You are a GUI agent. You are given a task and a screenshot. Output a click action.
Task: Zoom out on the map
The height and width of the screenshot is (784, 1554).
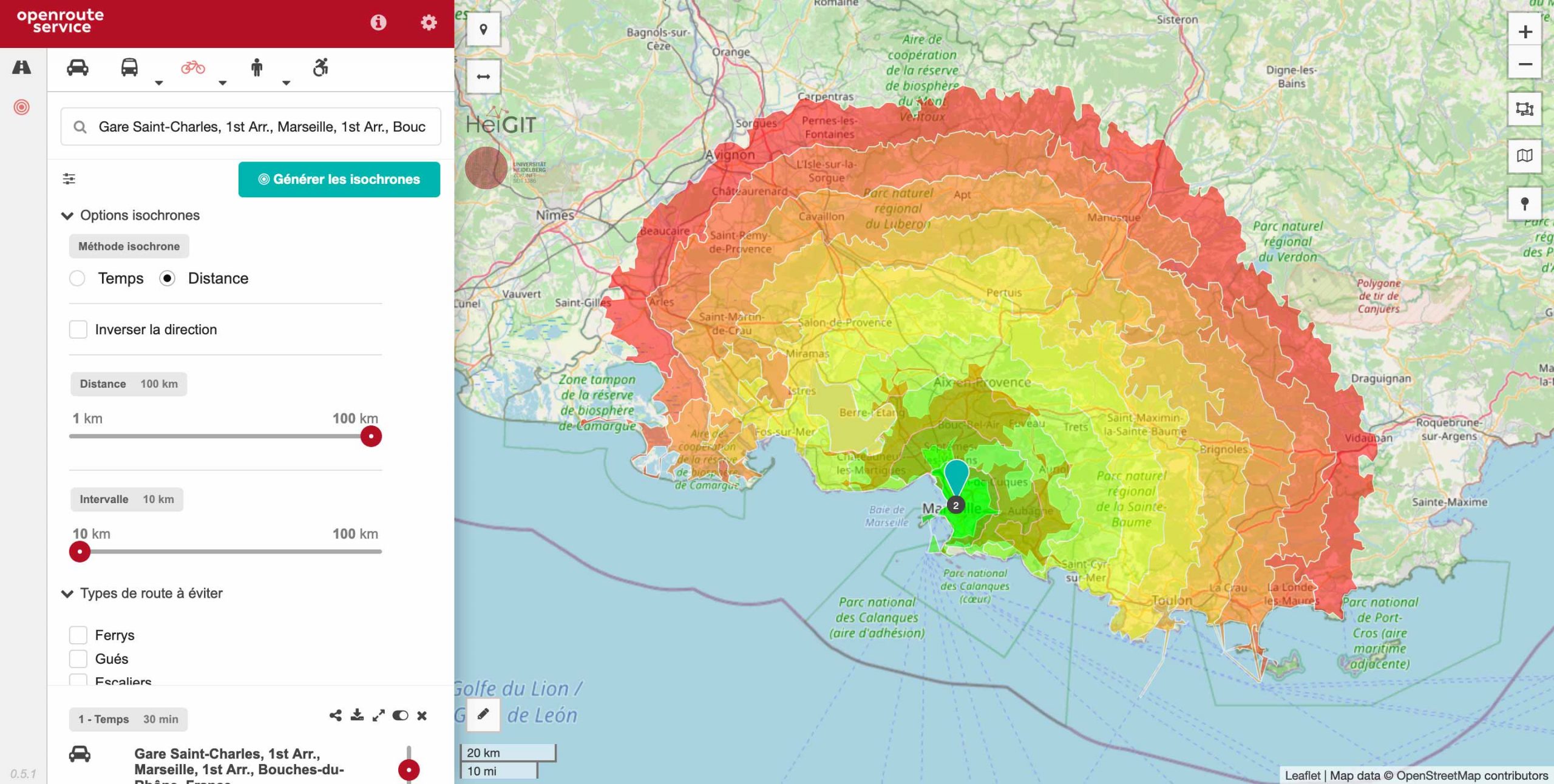coord(1525,64)
